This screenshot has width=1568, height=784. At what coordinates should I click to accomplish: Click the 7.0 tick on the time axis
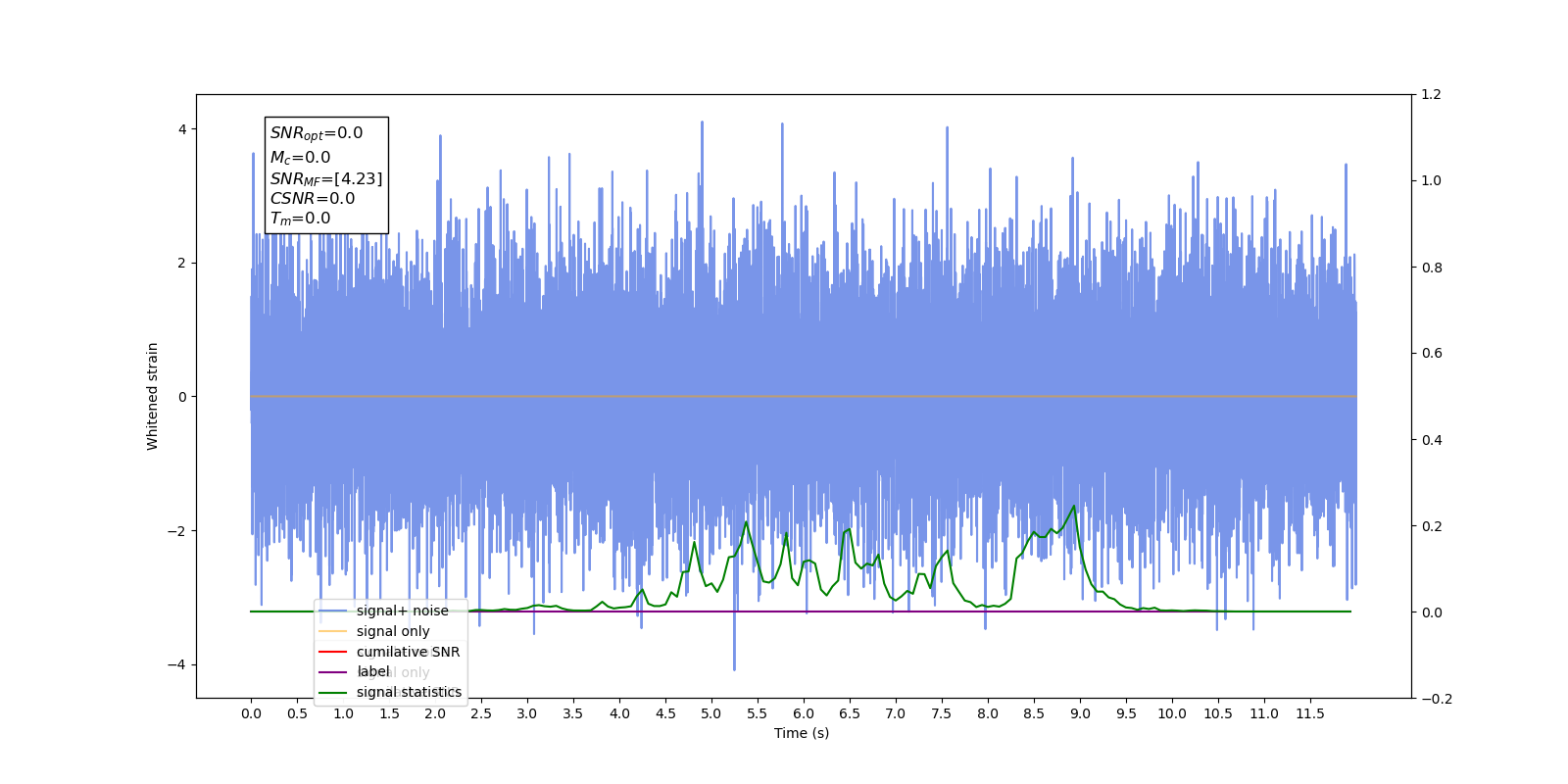pos(896,713)
